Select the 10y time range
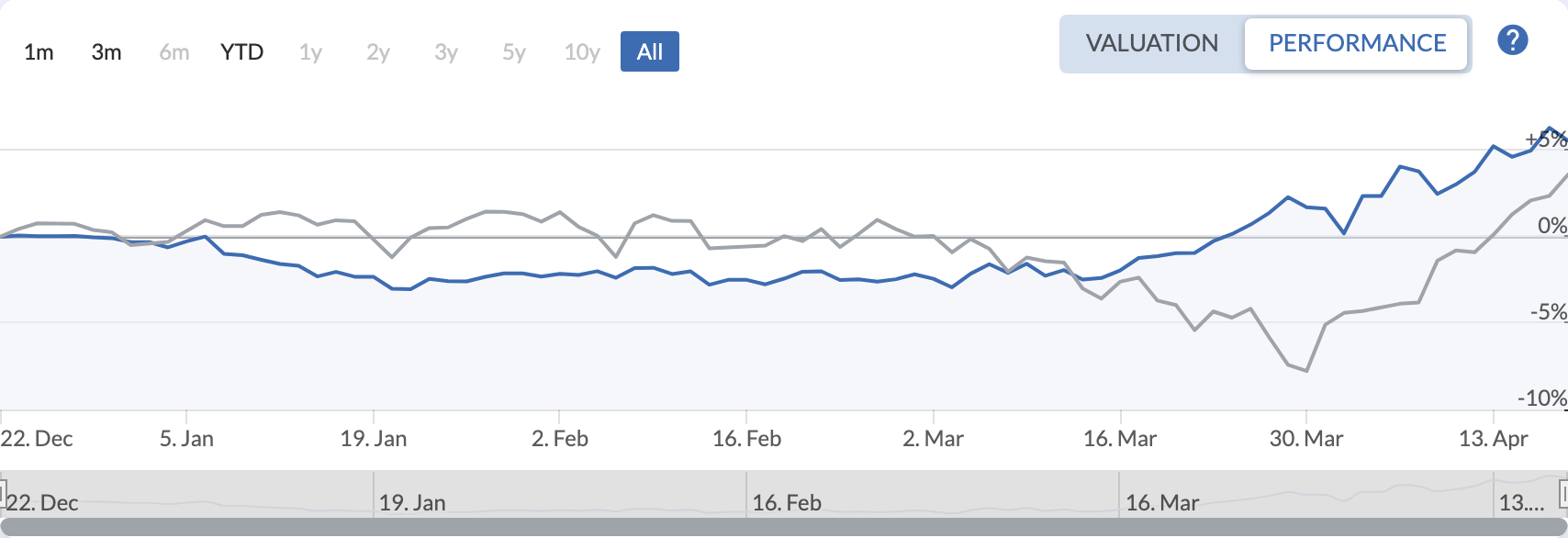The width and height of the screenshot is (1568, 538). [582, 52]
